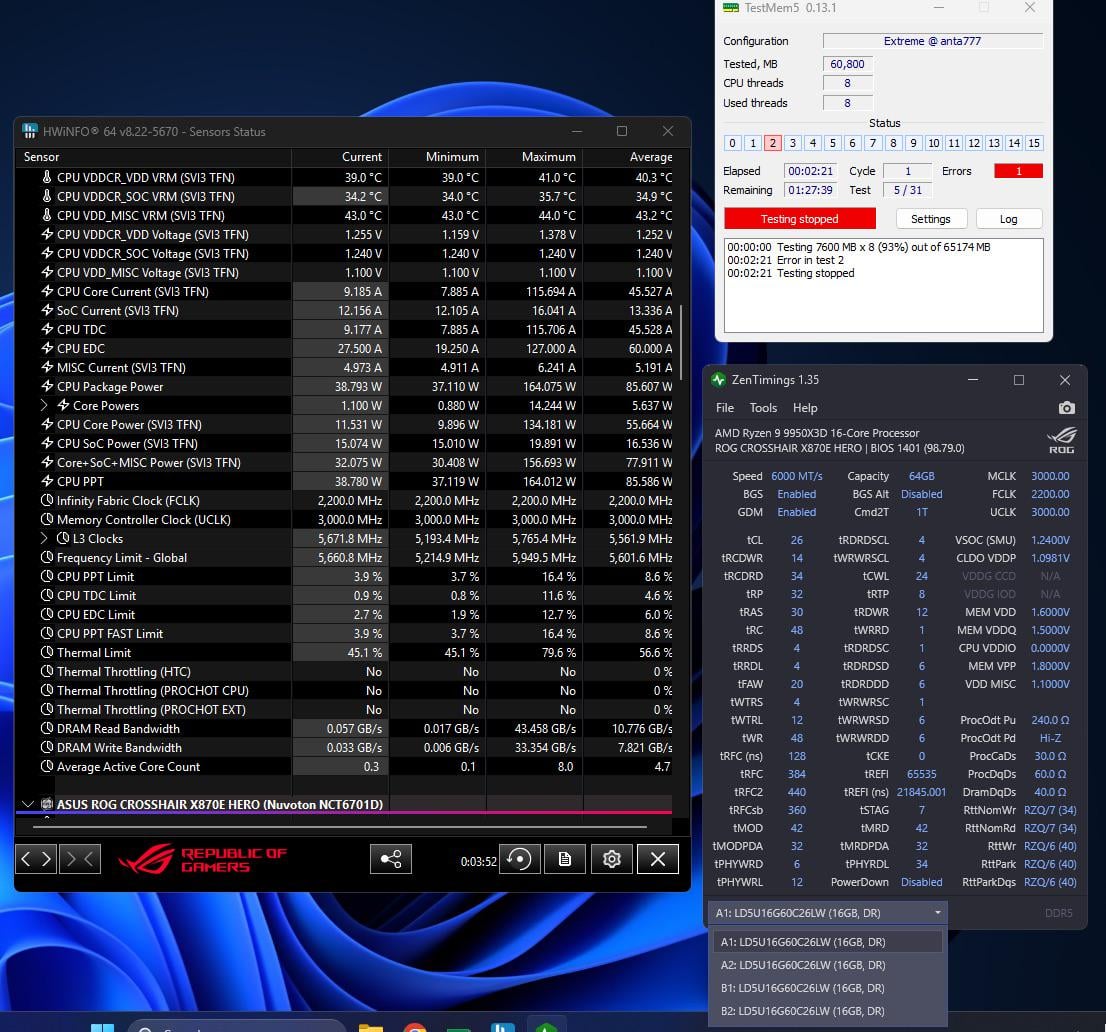
Task: Click the Sensor column header in HWiNFO
Action: (x=152, y=157)
